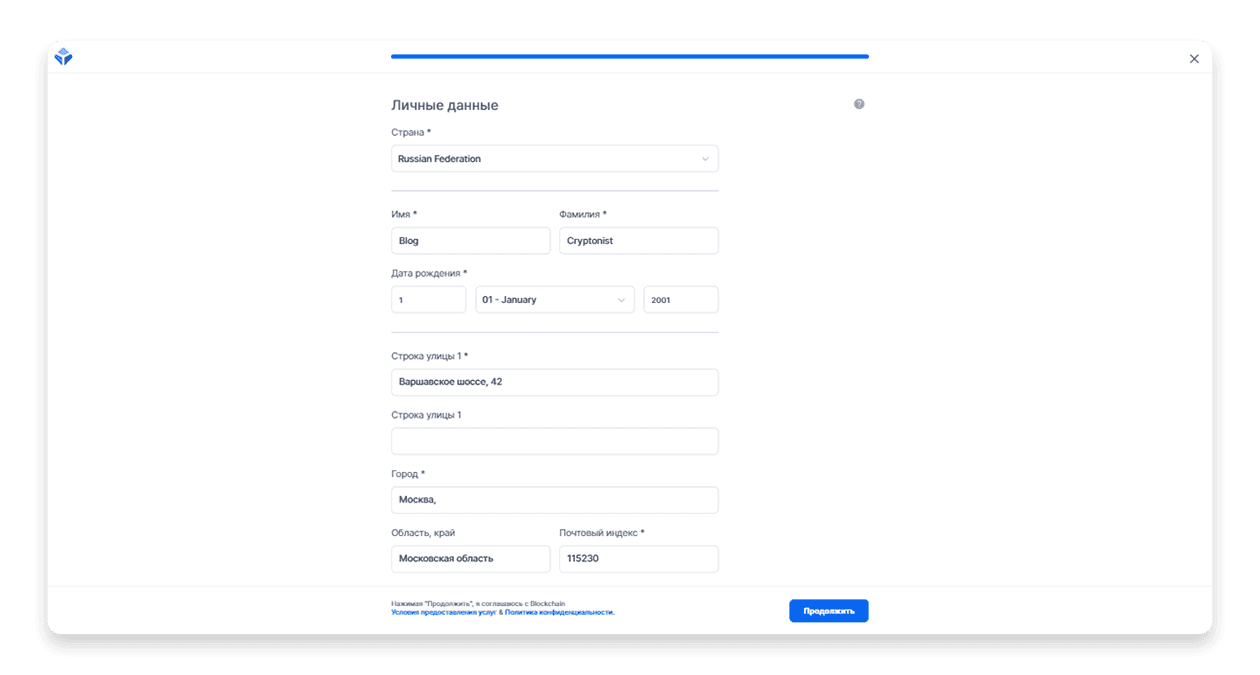Open the birth month dropdown 01 - January
The width and height of the screenshot is (1260, 675).
click(554, 300)
